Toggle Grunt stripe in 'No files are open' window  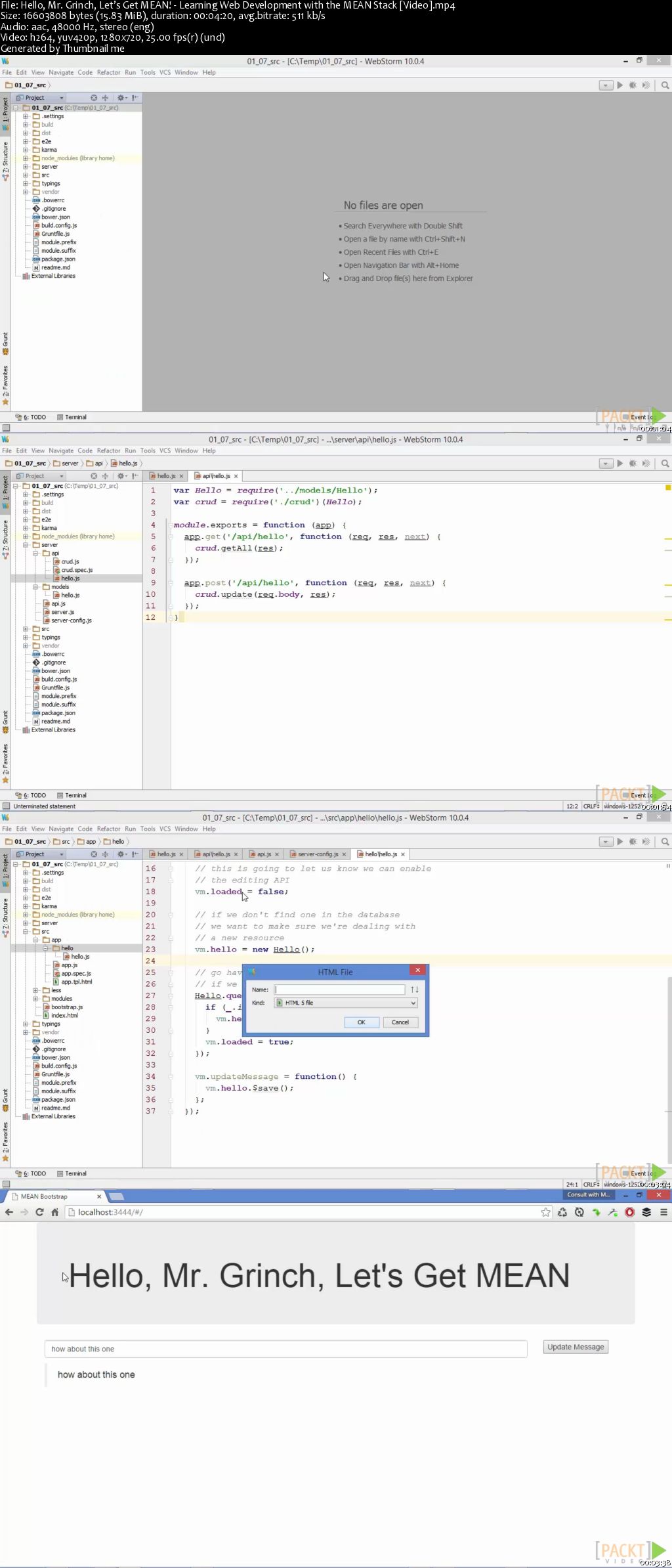coord(5,343)
